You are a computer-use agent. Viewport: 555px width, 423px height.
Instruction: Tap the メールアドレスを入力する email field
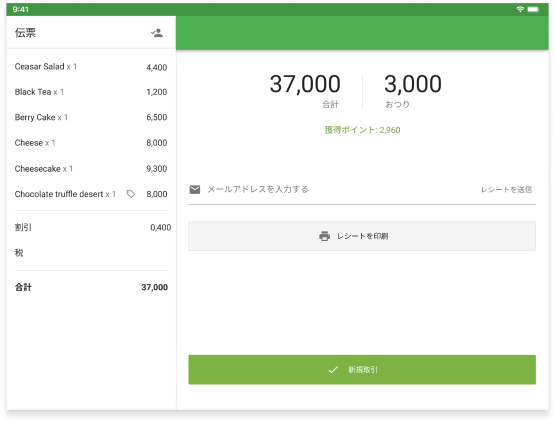coord(333,189)
